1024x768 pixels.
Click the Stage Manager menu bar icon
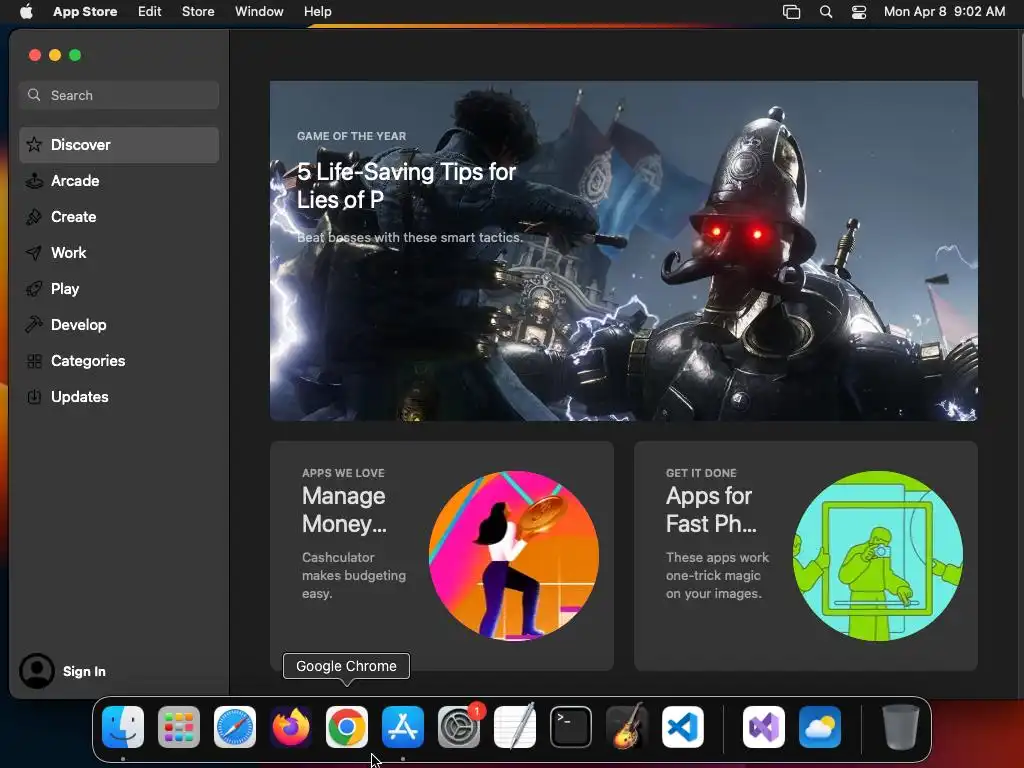click(x=792, y=12)
